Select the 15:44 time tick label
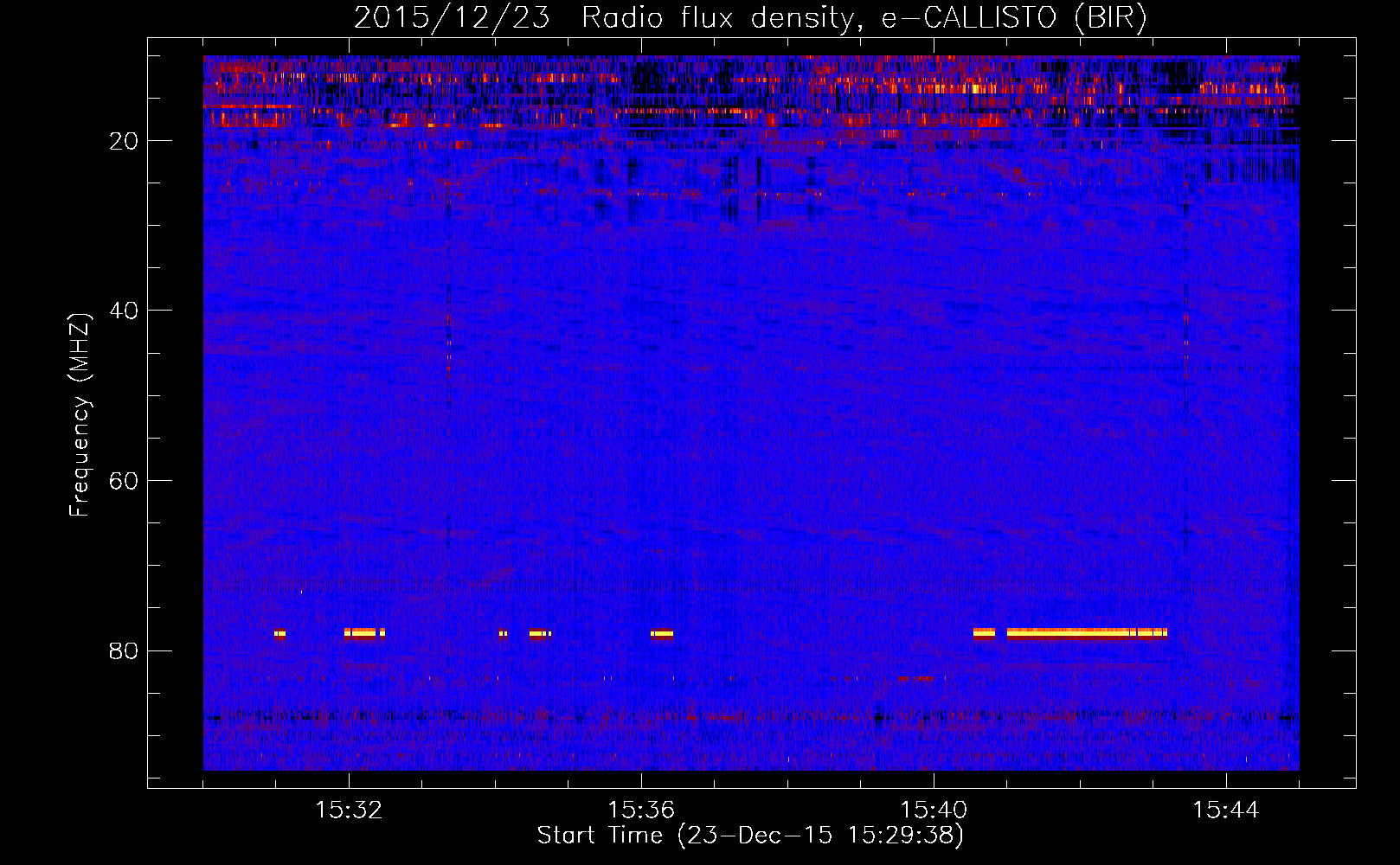This screenshot has width=1400, height=865. click(x=1226, y=811)
